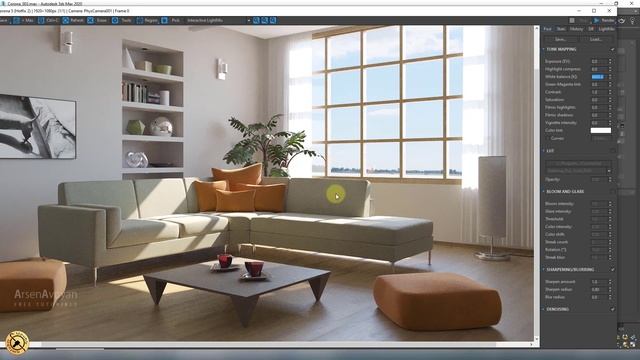
Task: Switch to the DR tab
Action: (x=591, y=29)
